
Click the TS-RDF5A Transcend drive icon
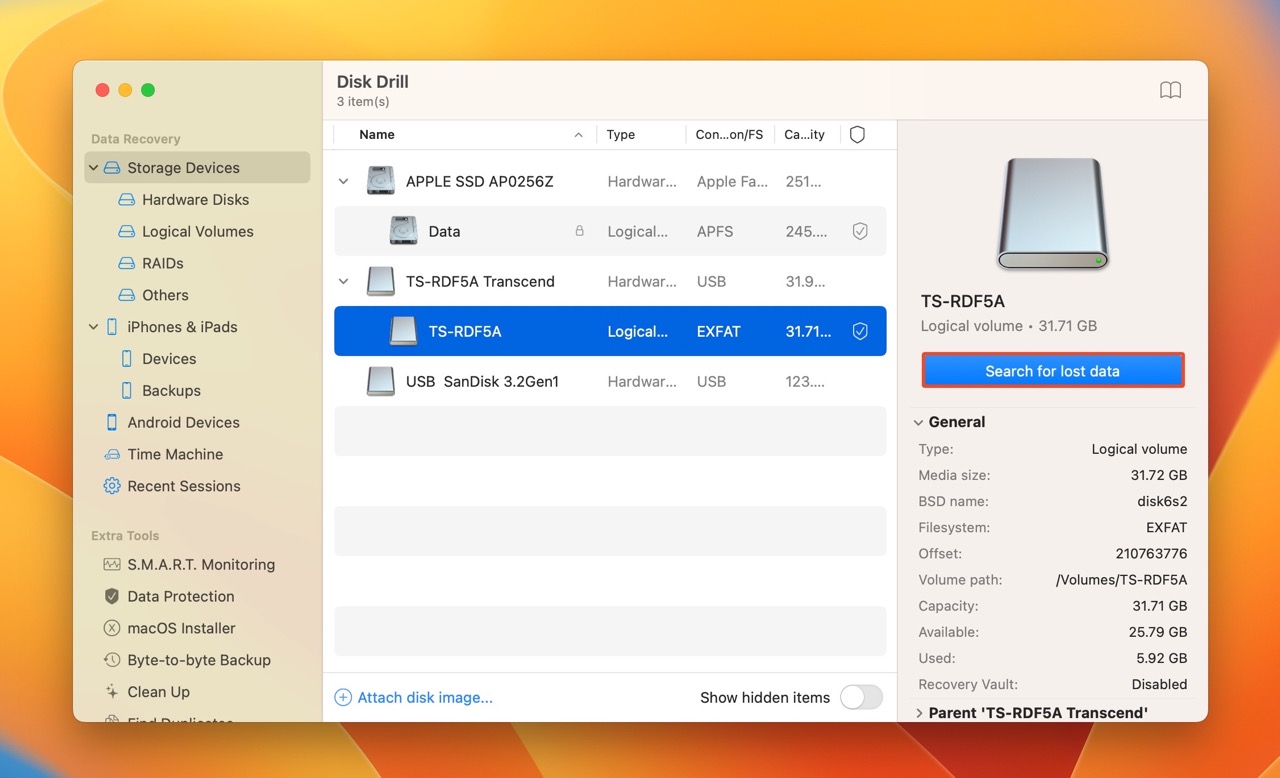tap(380, 281)
